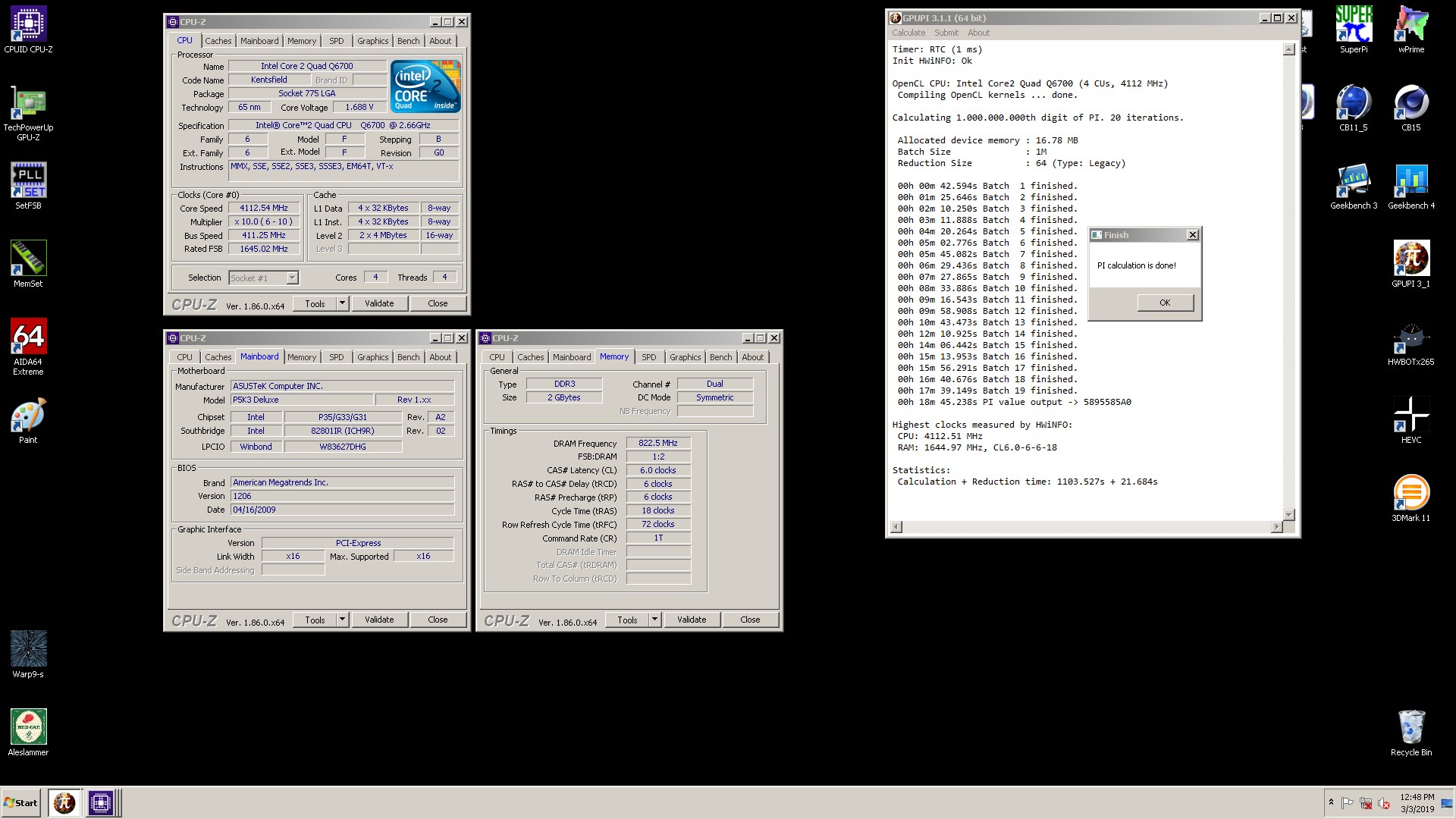This screenshot has height=819, width=1456.
Task: Open the HEVC desktop shortcut
Action: click(x=1411, y=421)
